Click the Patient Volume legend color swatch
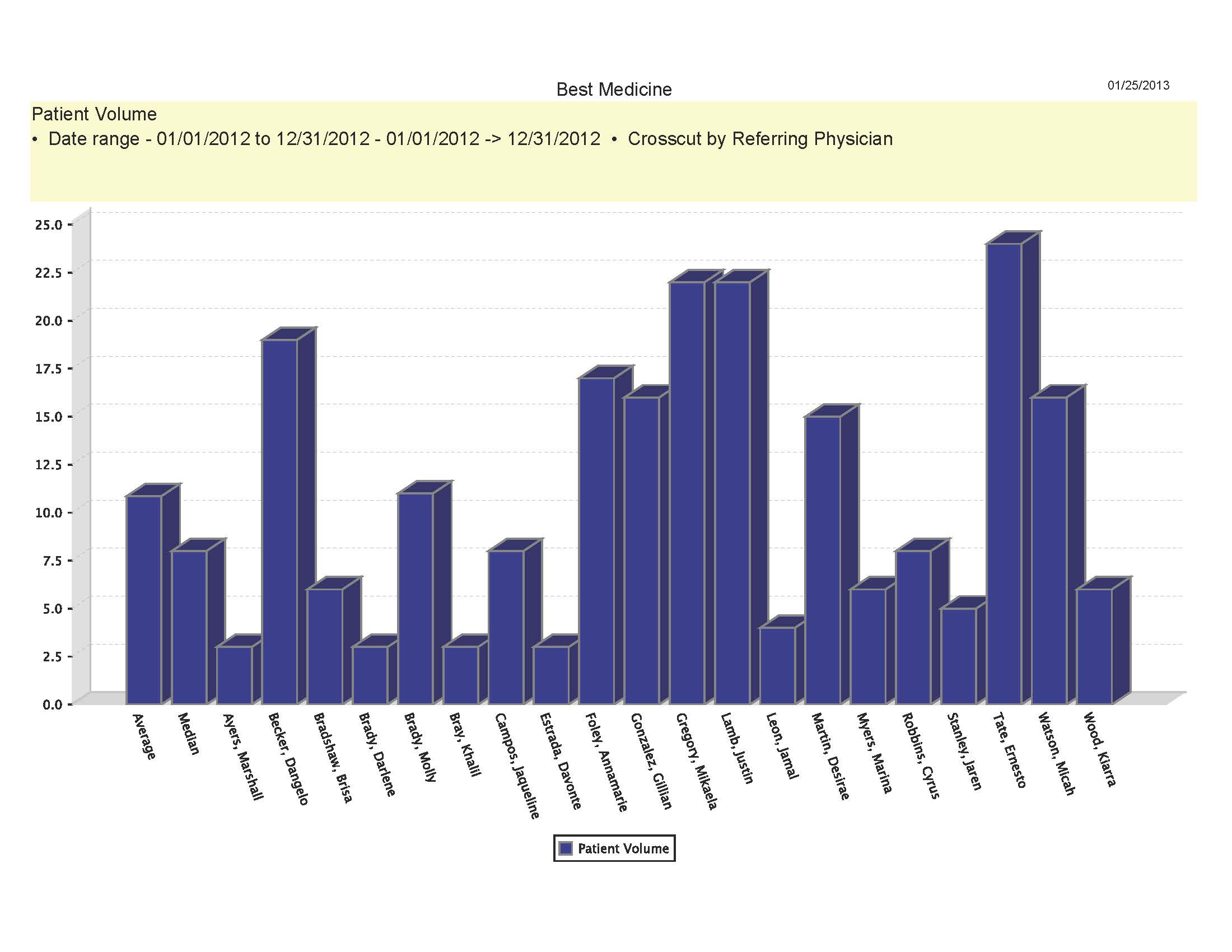This screenshot has width=1232, height=952. click(x=565, y=848)
